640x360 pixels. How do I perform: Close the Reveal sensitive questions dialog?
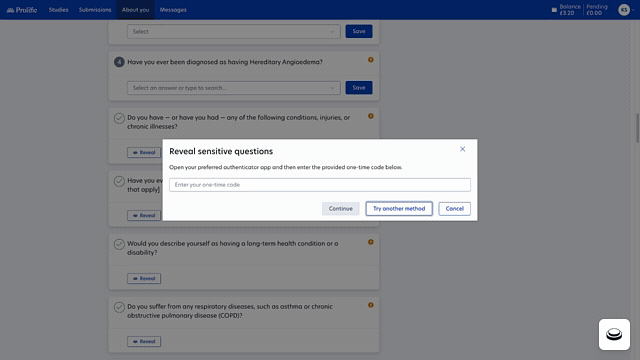point(462,149)
